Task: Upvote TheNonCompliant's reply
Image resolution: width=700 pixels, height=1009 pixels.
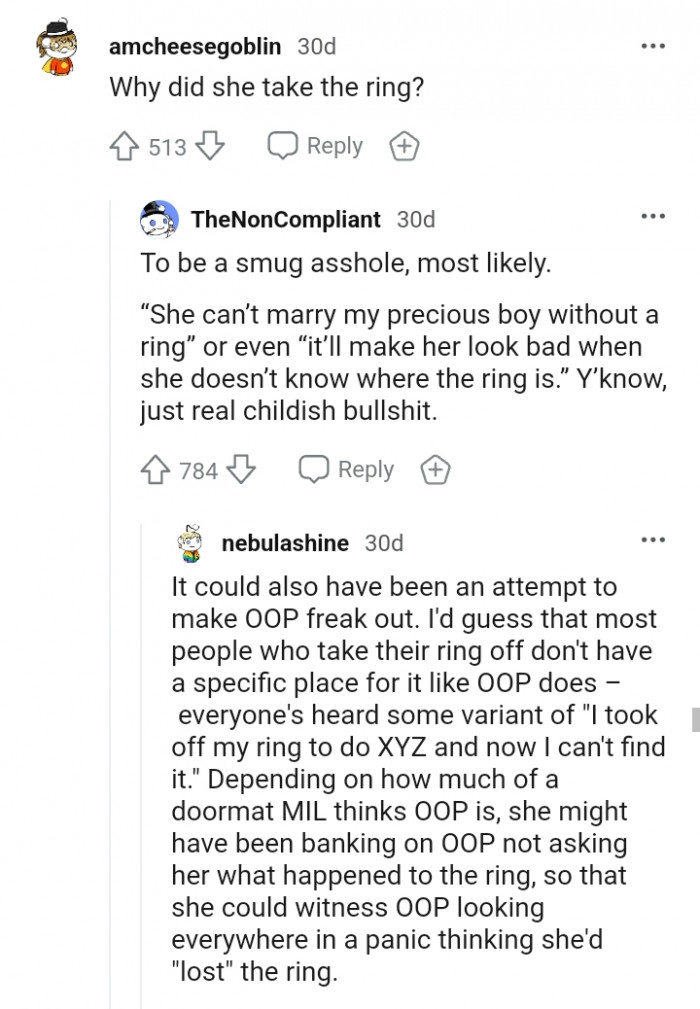Action: point(154,468)
